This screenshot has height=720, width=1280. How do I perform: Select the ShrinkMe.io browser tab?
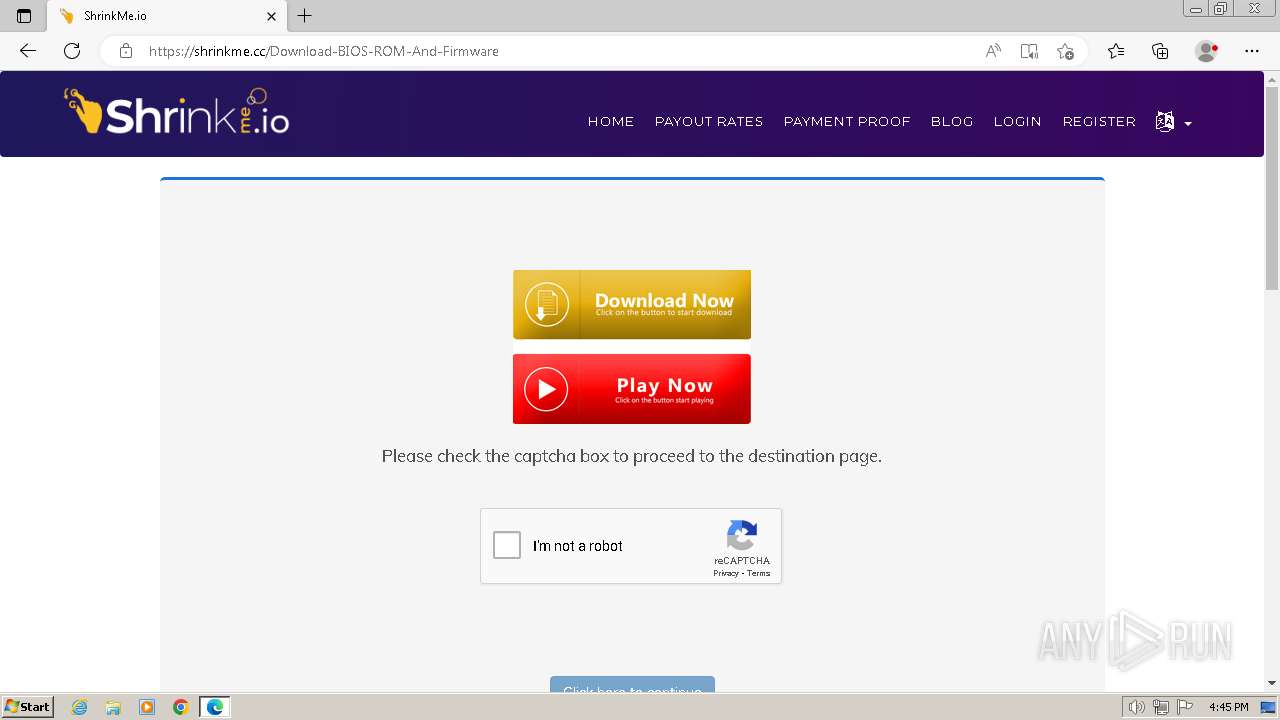coord(167,16)
